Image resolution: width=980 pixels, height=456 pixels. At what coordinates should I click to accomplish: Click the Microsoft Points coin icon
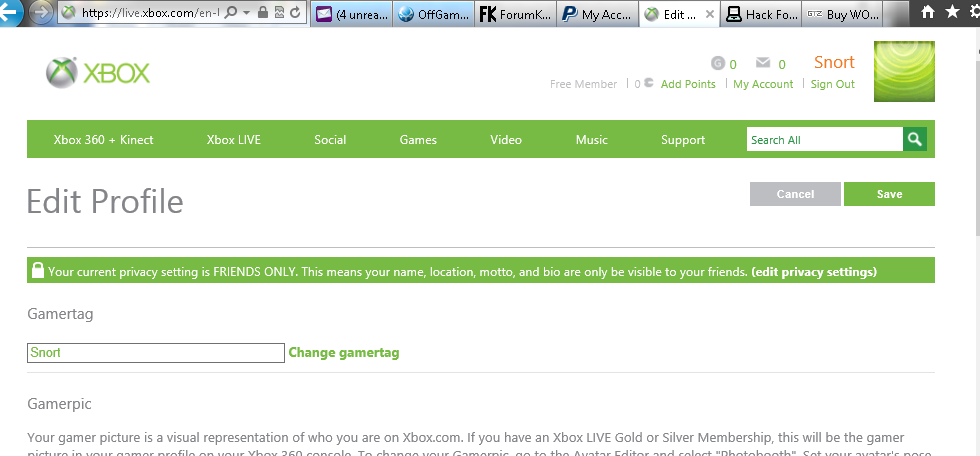click(649, 82)
